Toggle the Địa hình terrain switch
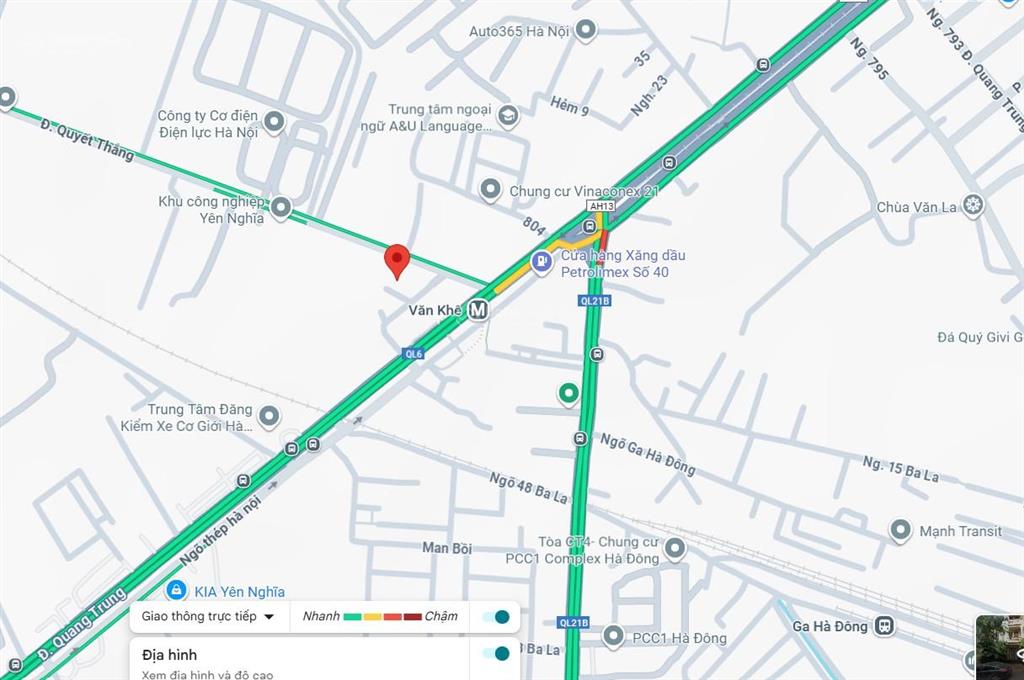 [x=496, y=653]
